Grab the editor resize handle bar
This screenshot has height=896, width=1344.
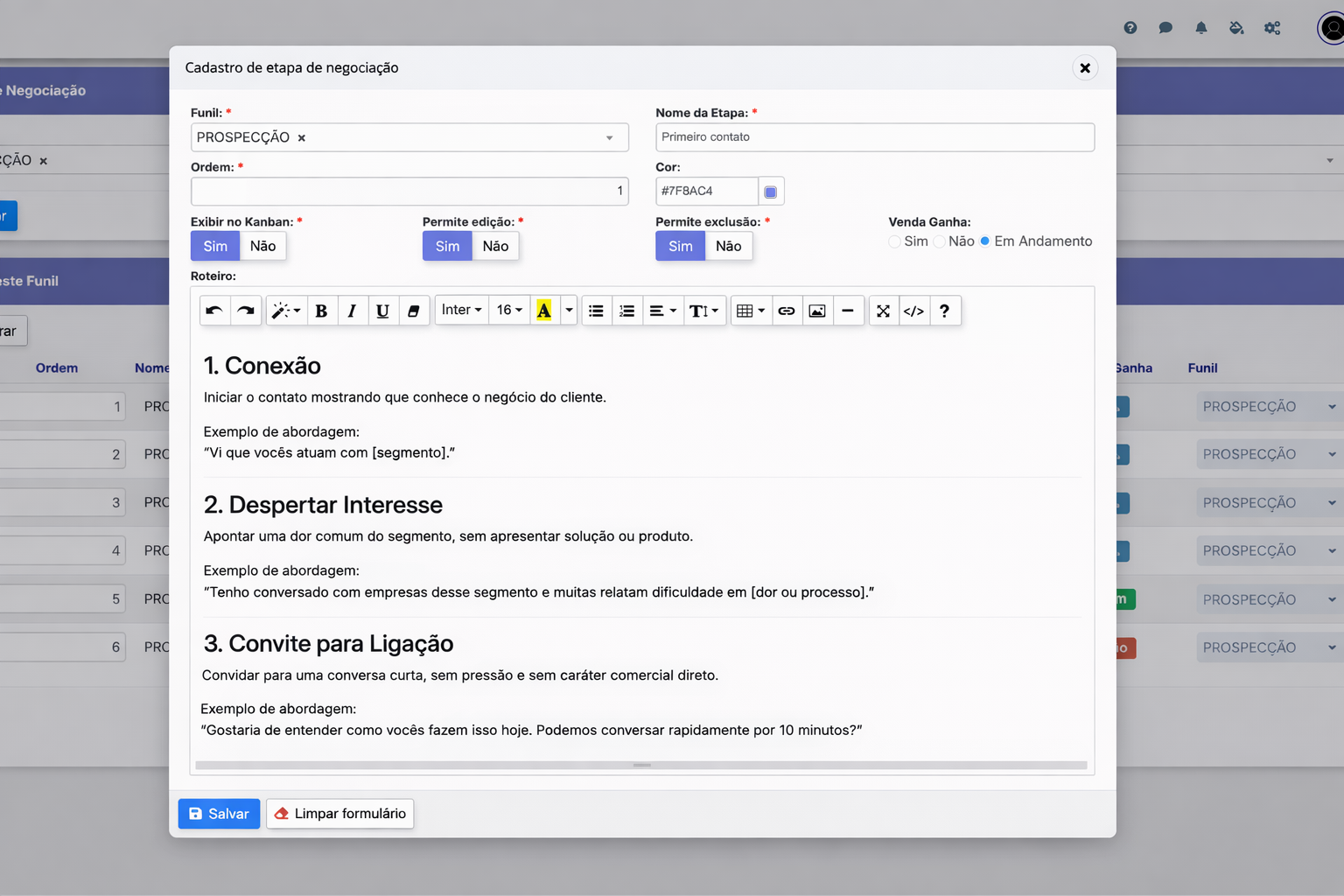(641, 766)
